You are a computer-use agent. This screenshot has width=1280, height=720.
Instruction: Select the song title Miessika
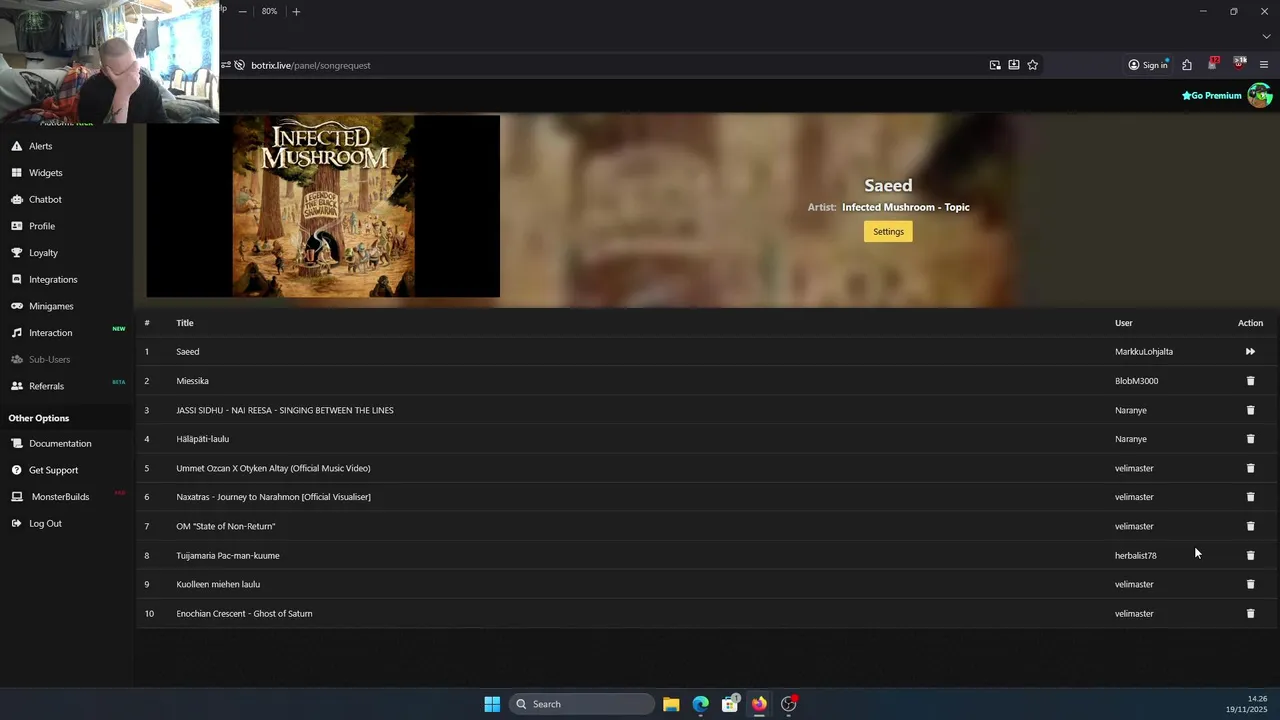tap(192, 381)
